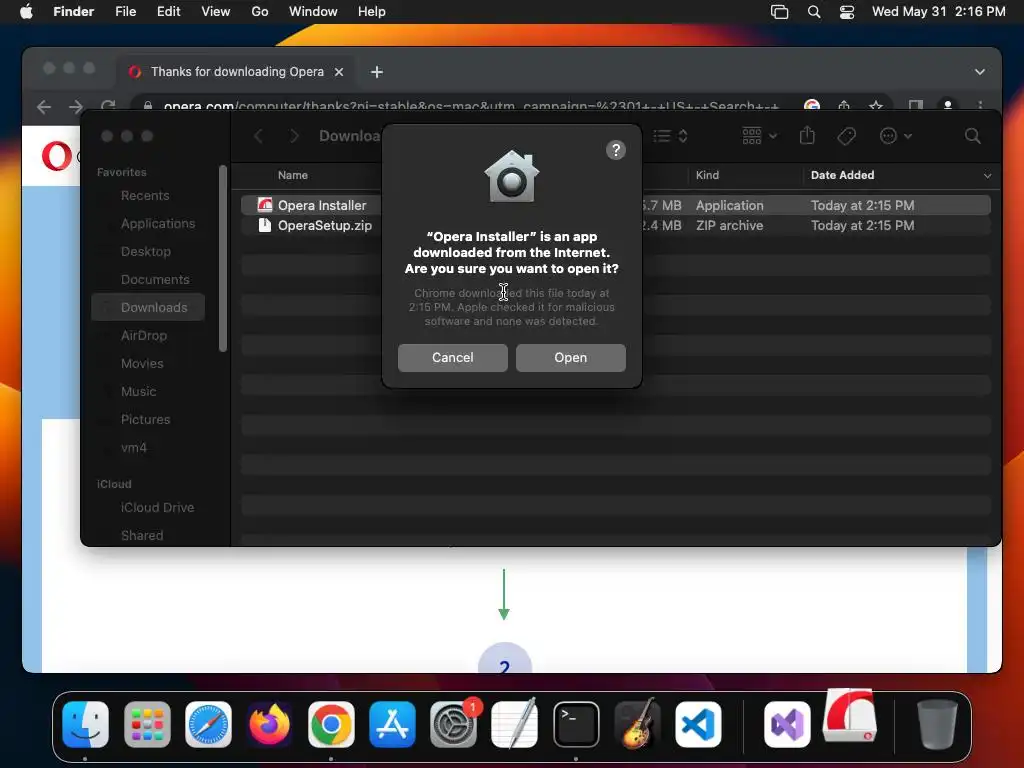The width and height of the screenshot is (1024, 768).
Task: Open the Apple menu
Action: [x=26, y=12]
